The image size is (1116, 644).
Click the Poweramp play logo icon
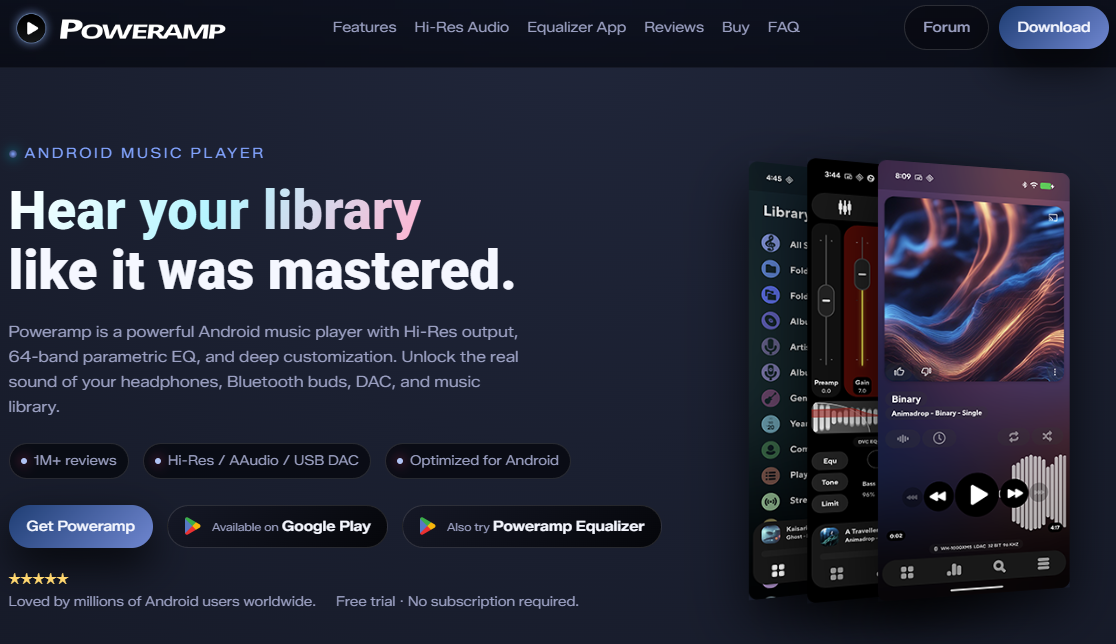31,28
